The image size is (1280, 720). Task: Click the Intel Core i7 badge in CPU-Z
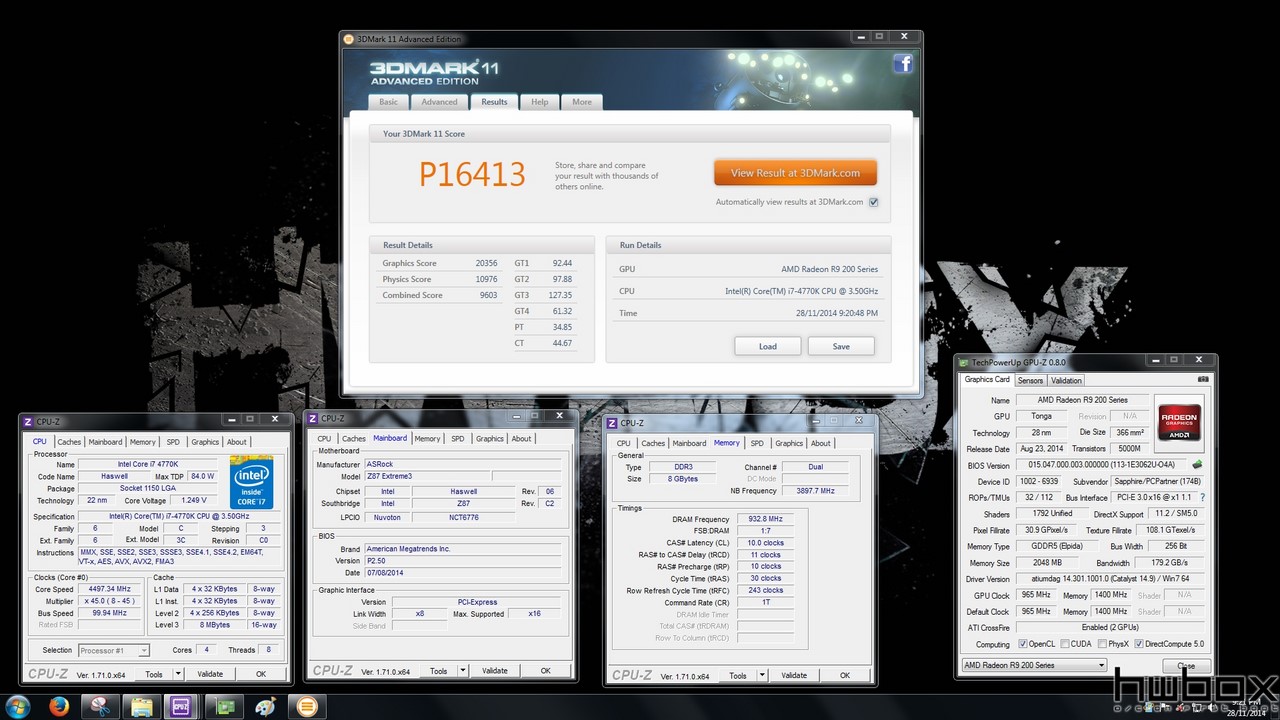[251, 483]
